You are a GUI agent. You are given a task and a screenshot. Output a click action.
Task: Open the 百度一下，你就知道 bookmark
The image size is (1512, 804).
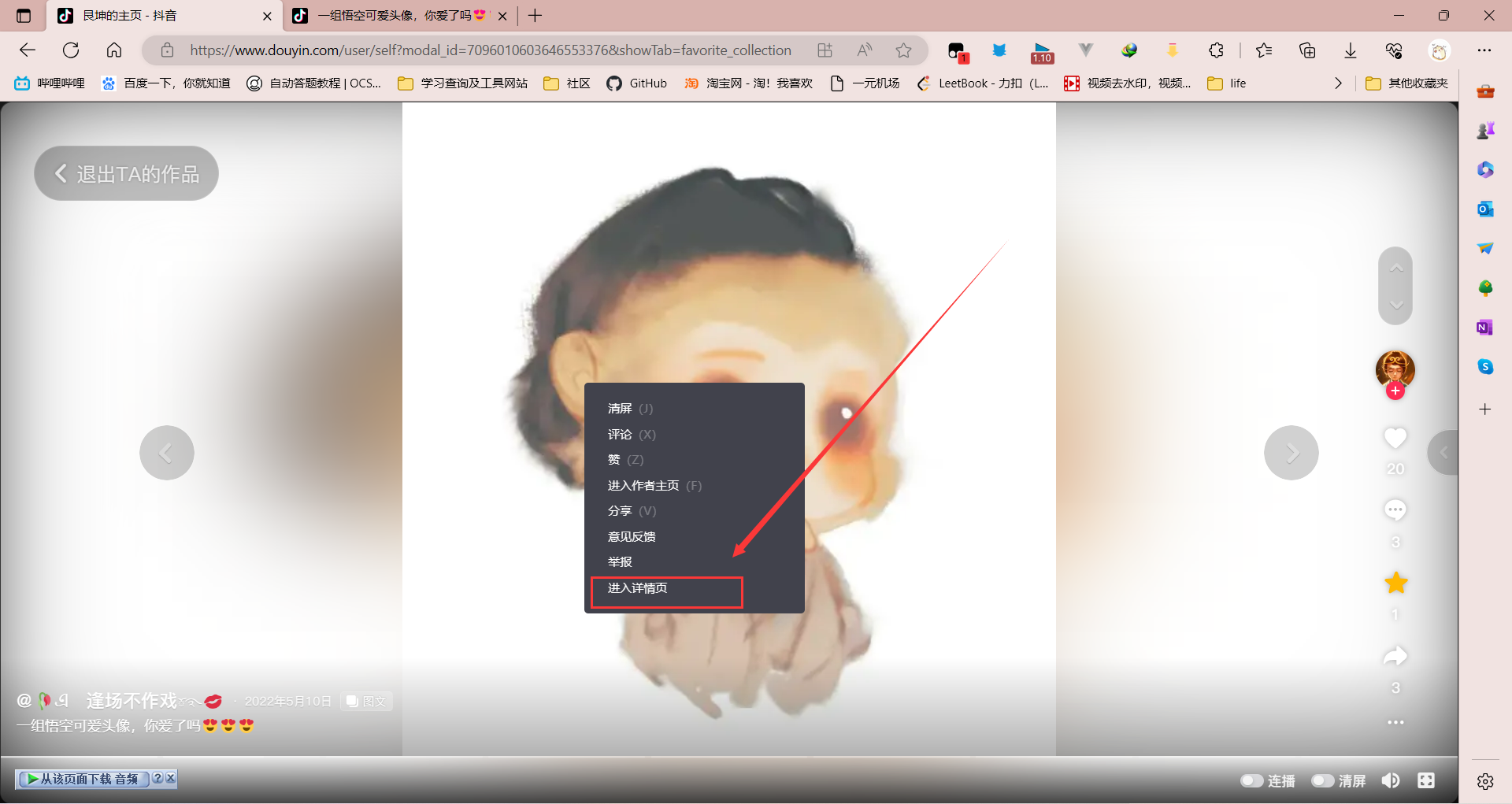(x=166, y=83)
